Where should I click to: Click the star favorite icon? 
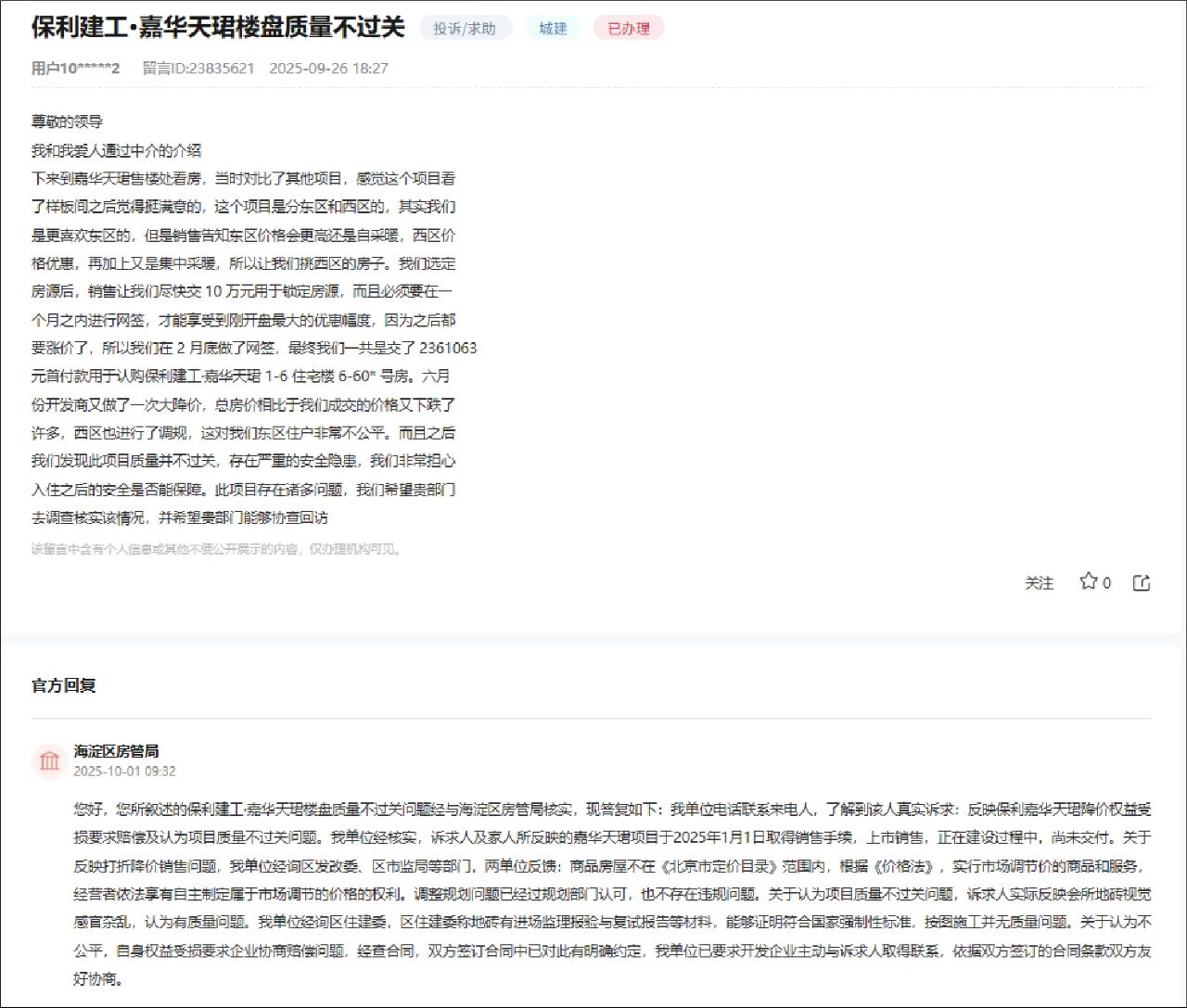click(x=1088, y=581)
